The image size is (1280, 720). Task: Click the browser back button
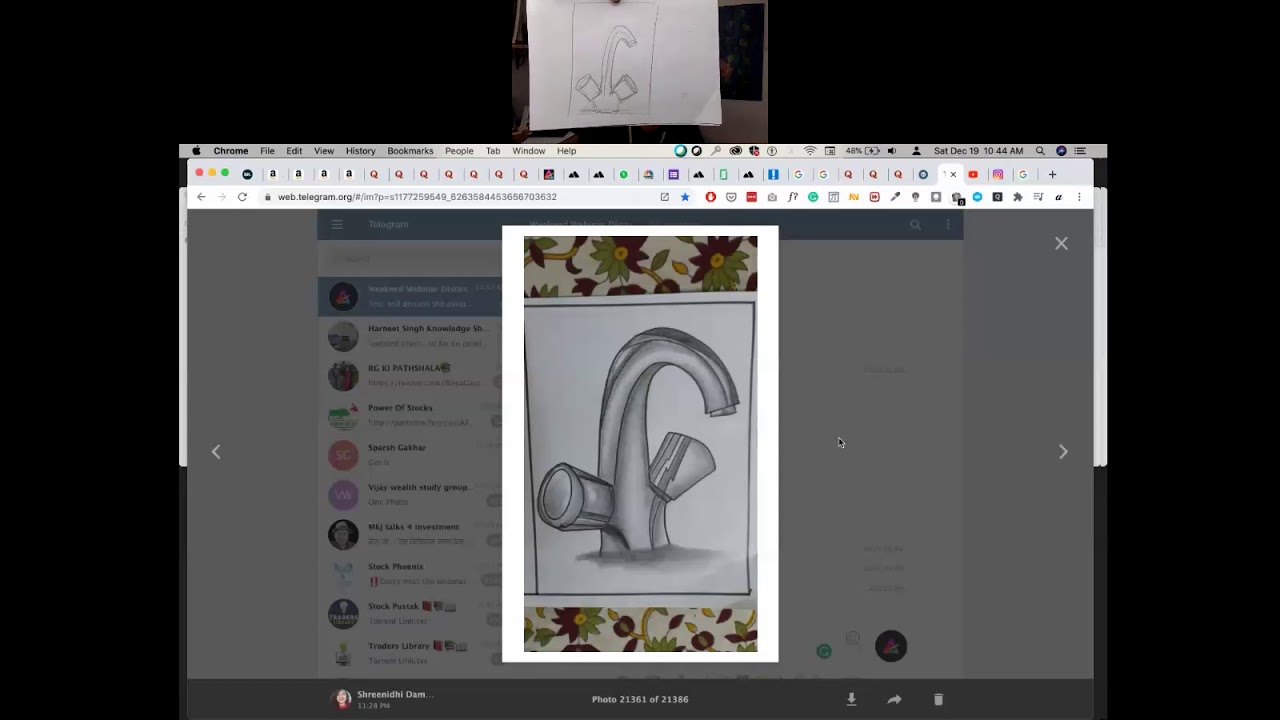201,197
